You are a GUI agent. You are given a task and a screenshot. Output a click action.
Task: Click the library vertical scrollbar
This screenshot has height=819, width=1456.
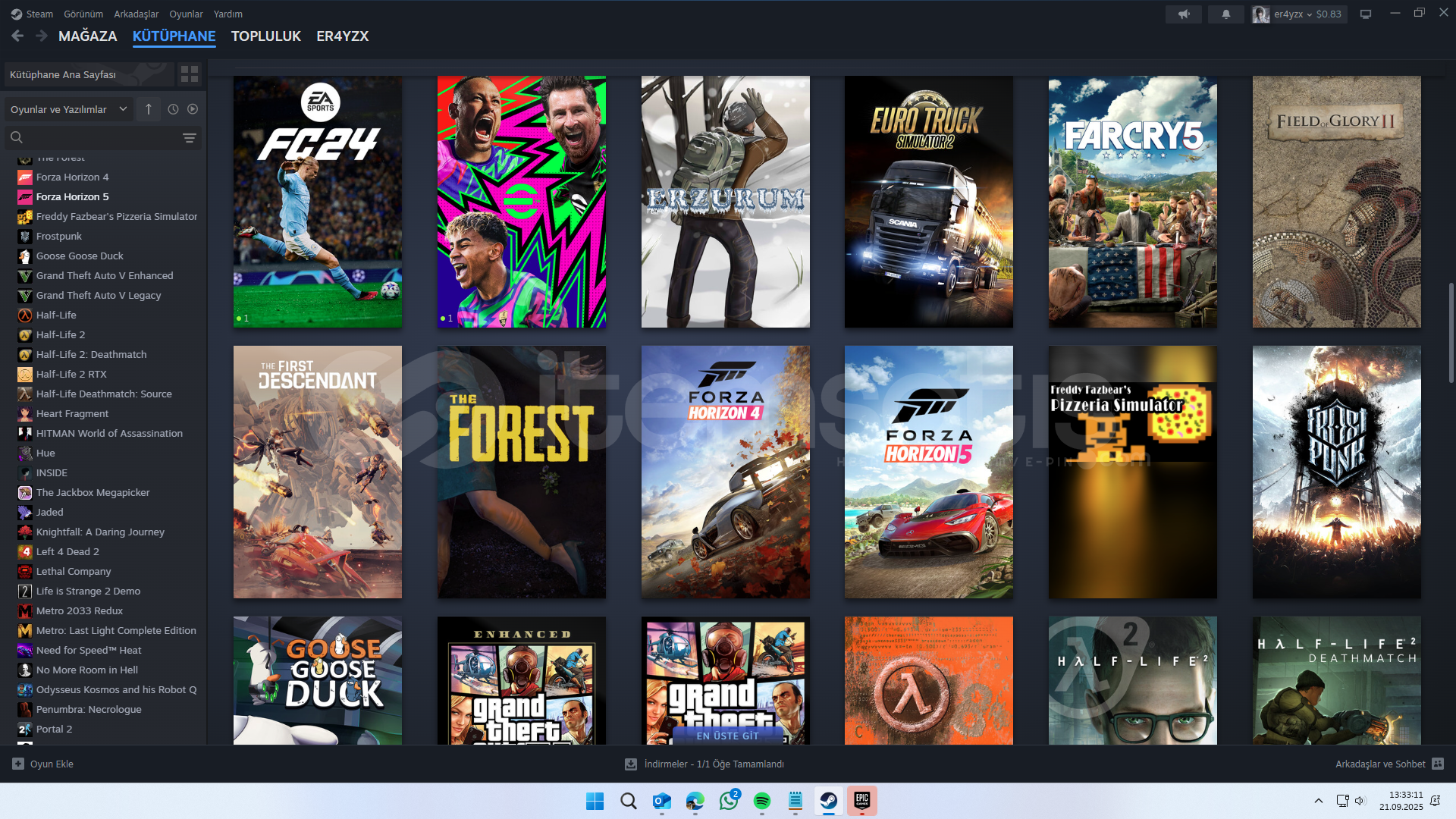click(1451, 332)
